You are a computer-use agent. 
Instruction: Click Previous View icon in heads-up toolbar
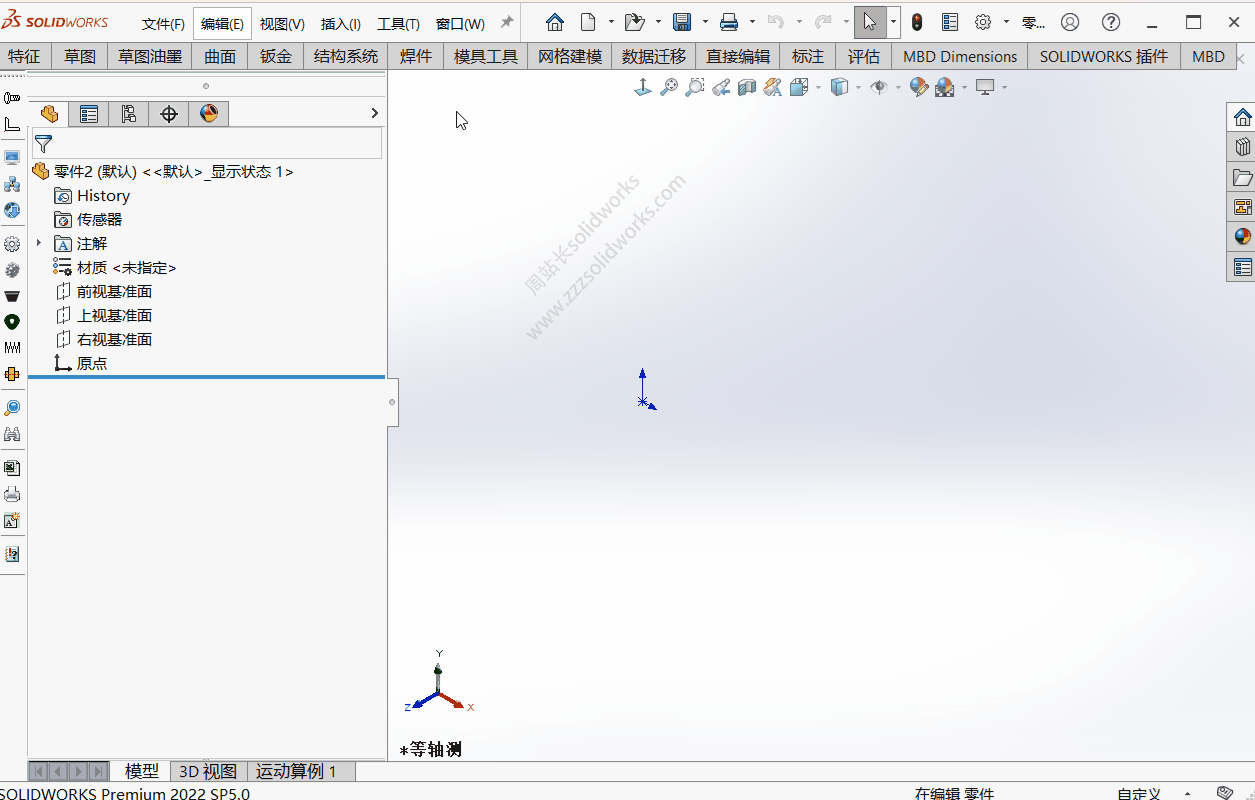[721, 88]
